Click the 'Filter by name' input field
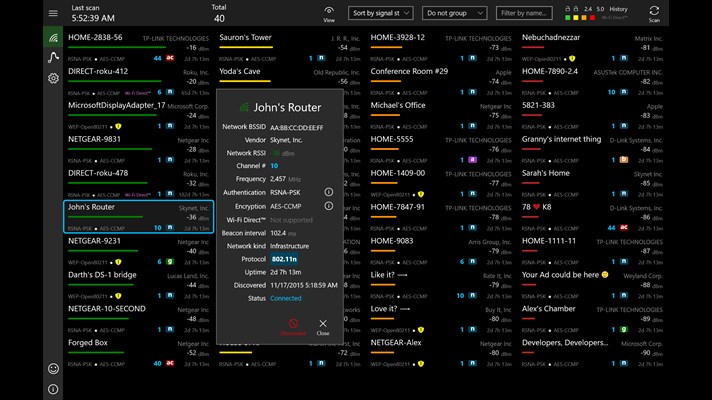712x400 pixels. pyautogui.click(x=525, y=13)
